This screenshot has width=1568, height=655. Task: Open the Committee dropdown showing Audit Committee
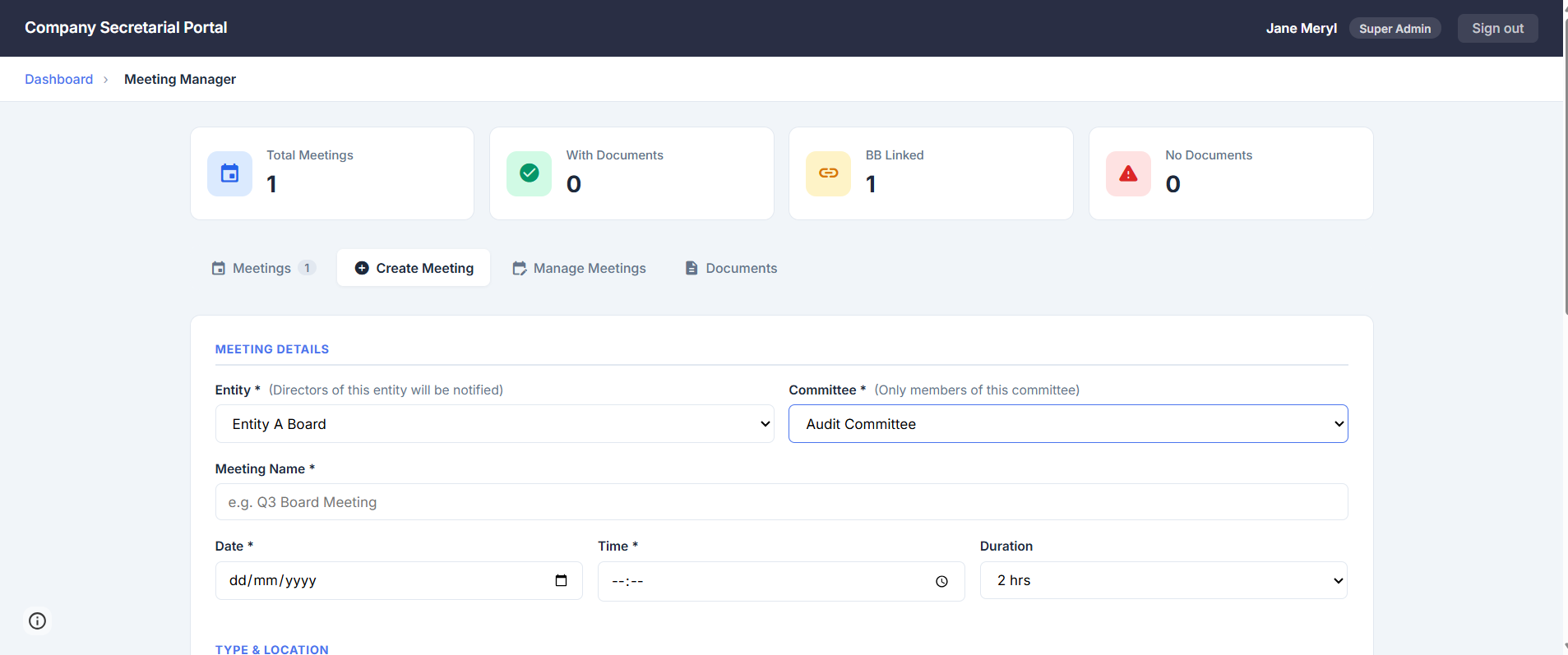point(1068,424)
